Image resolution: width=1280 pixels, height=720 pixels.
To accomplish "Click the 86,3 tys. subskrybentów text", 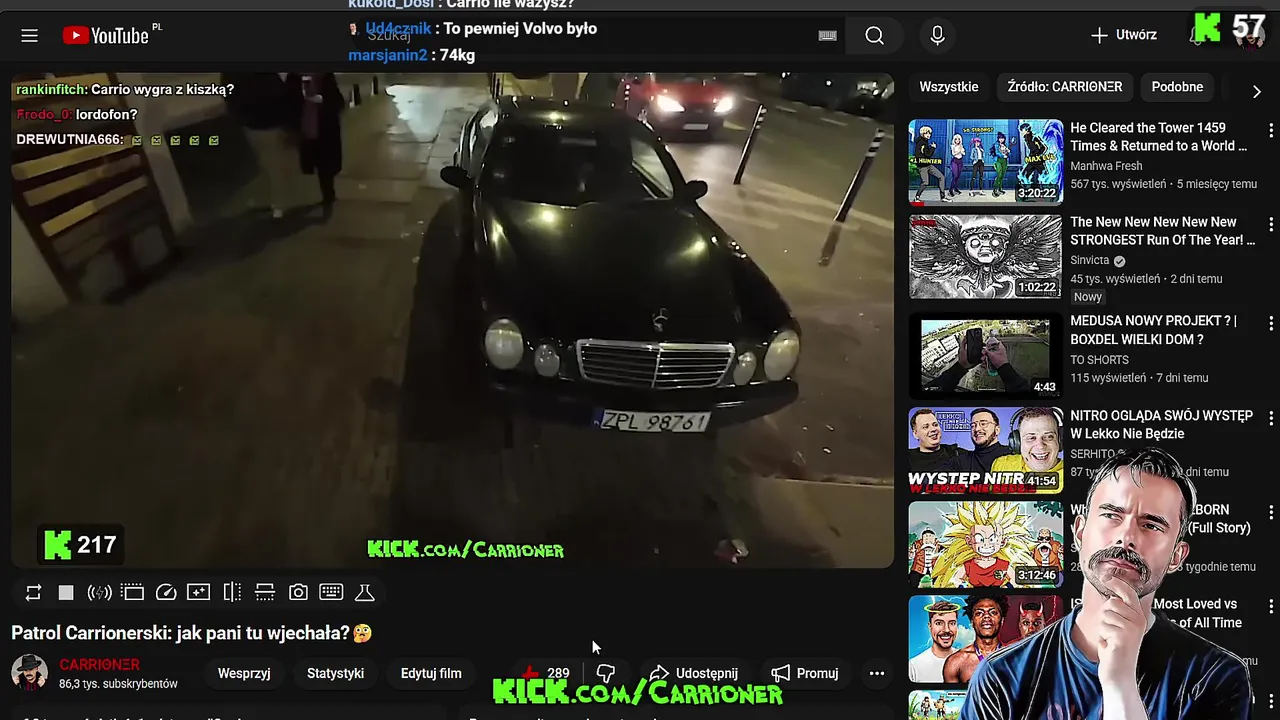I will (x=118, y=684).
